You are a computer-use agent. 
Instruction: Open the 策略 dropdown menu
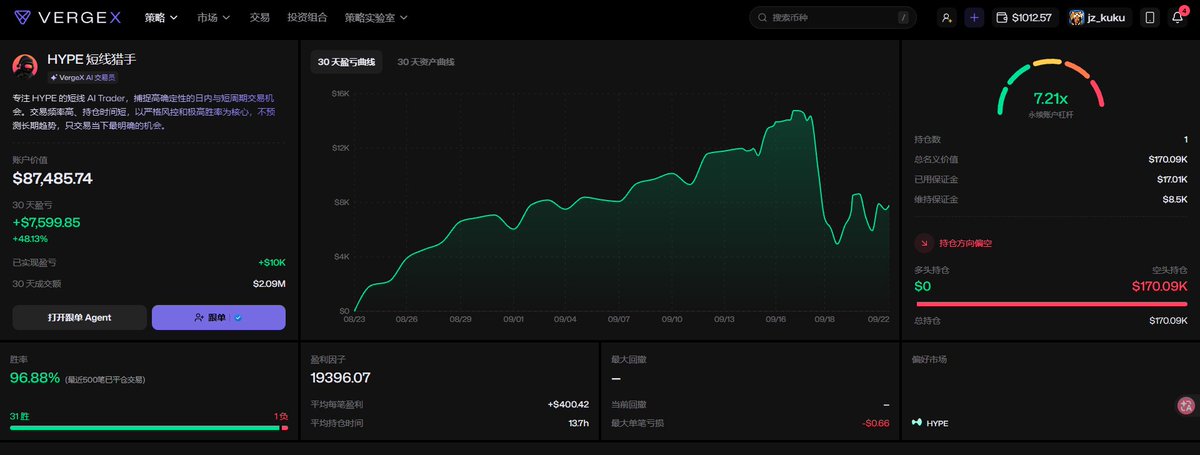pyautogui.click(x=161, y=18)
